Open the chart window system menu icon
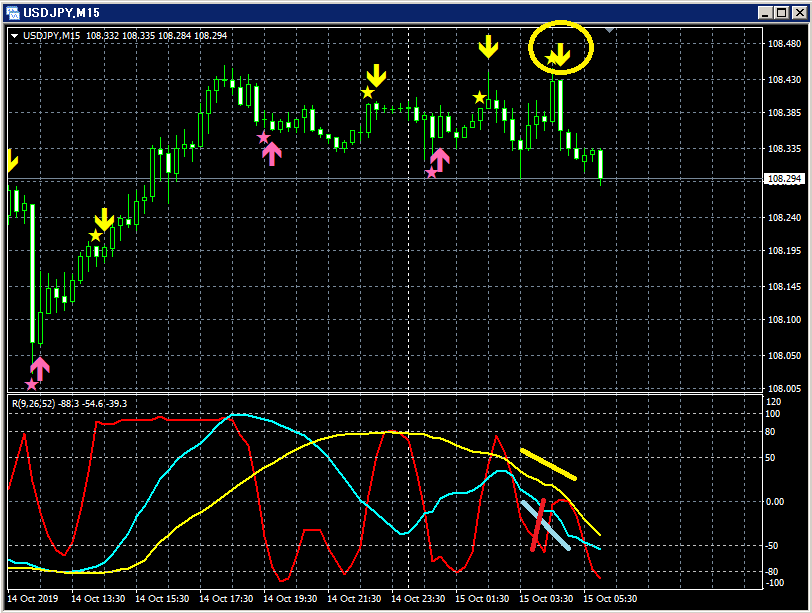The width and height of the screenshot is (812, 613). click(12, 12)
